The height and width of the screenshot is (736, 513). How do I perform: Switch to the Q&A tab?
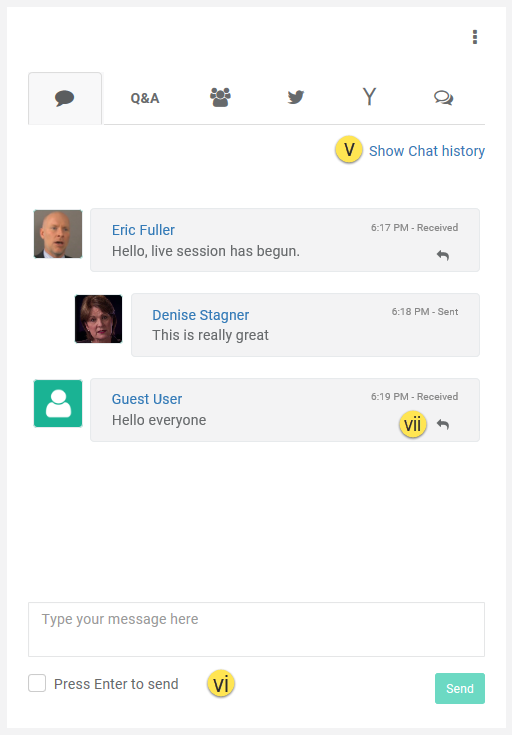(145, 99)
